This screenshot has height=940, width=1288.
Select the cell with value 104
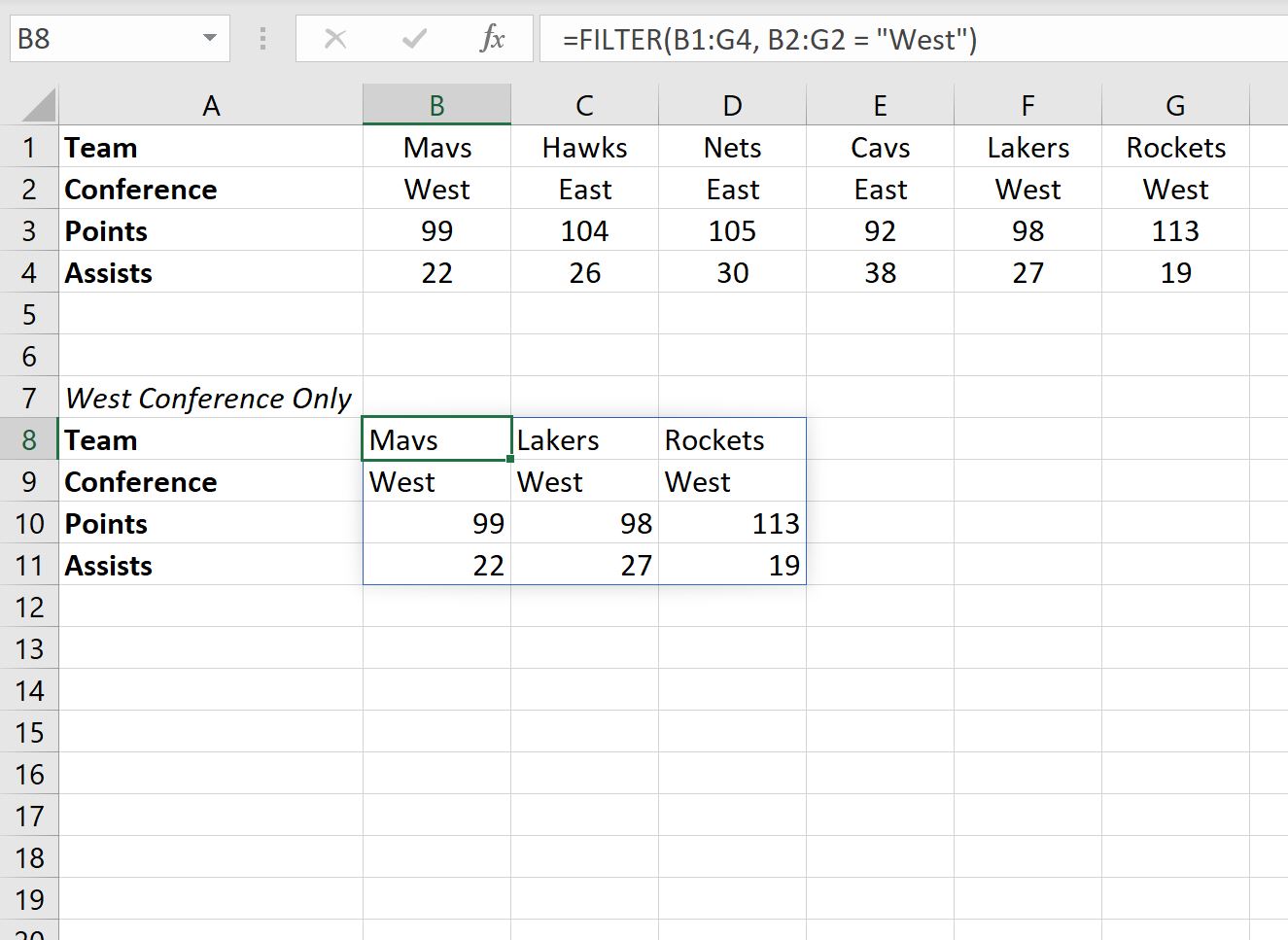[x=585, y=230]
